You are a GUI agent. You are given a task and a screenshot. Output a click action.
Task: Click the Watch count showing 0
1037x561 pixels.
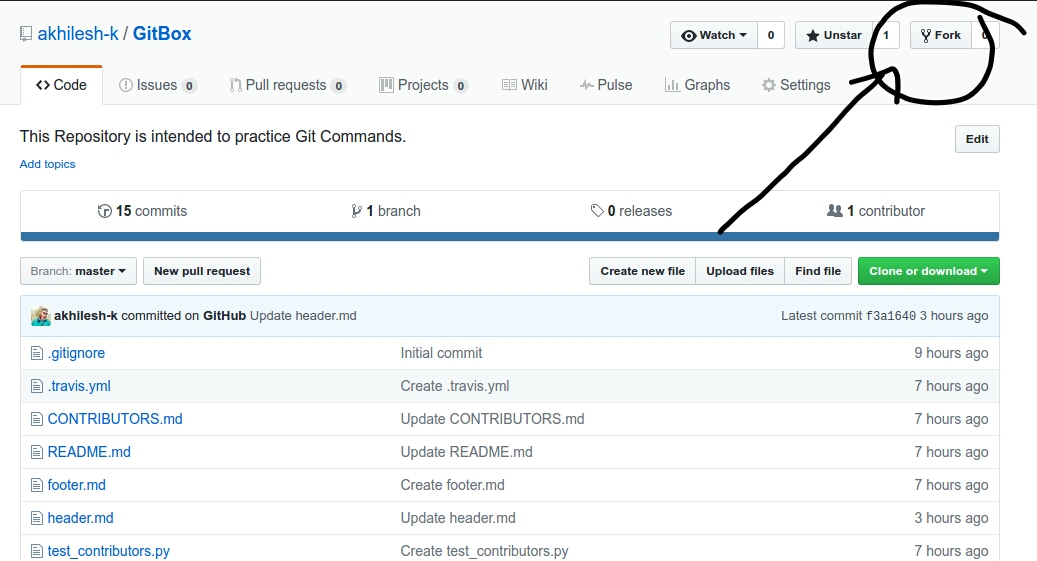770,35
